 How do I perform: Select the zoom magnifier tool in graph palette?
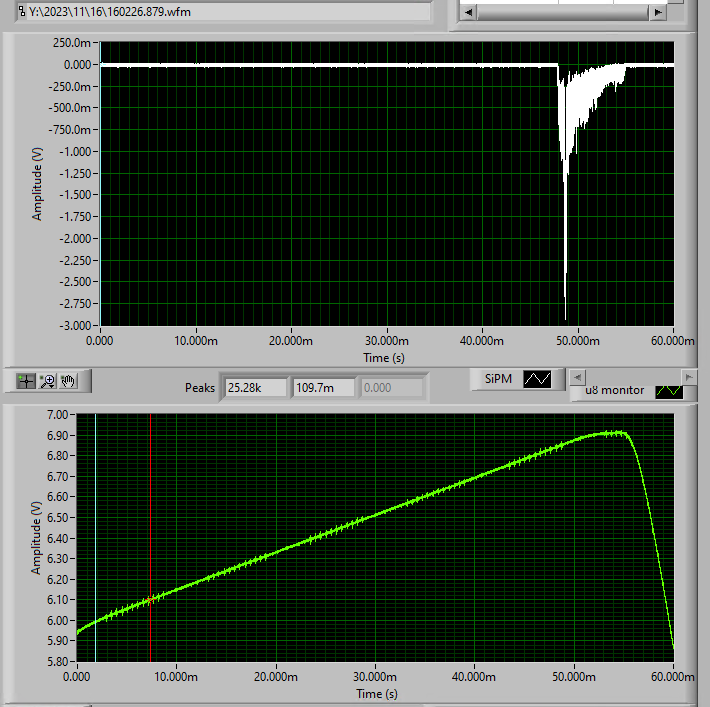click(47, 381)
